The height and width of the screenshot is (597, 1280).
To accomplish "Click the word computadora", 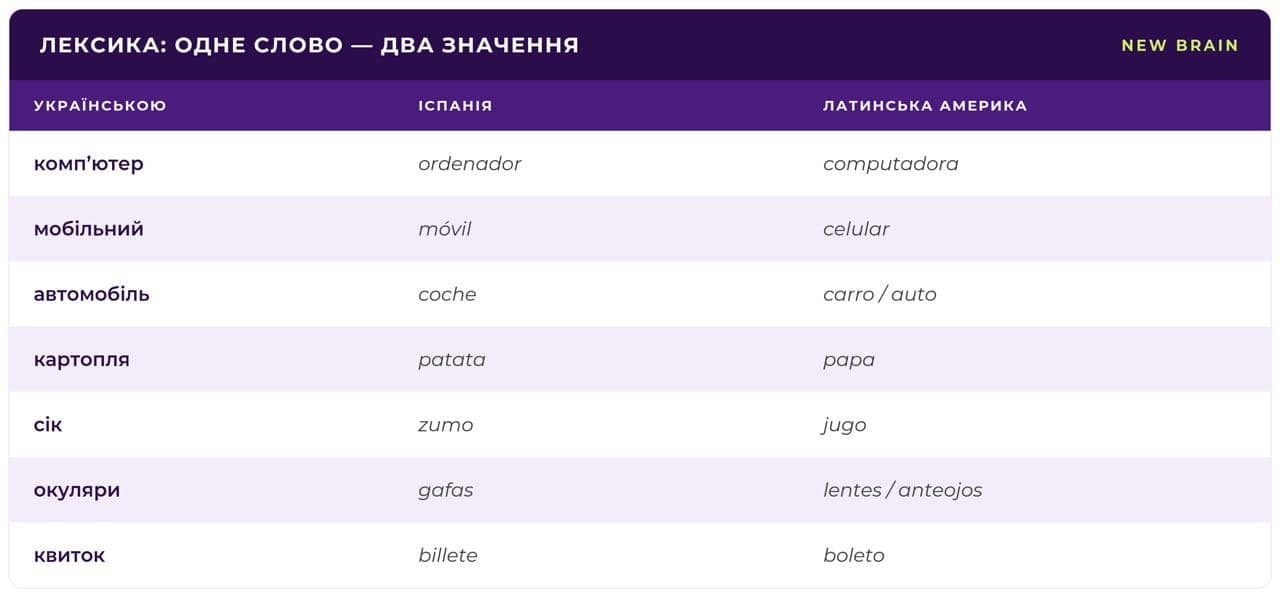I will pos(891,164).
